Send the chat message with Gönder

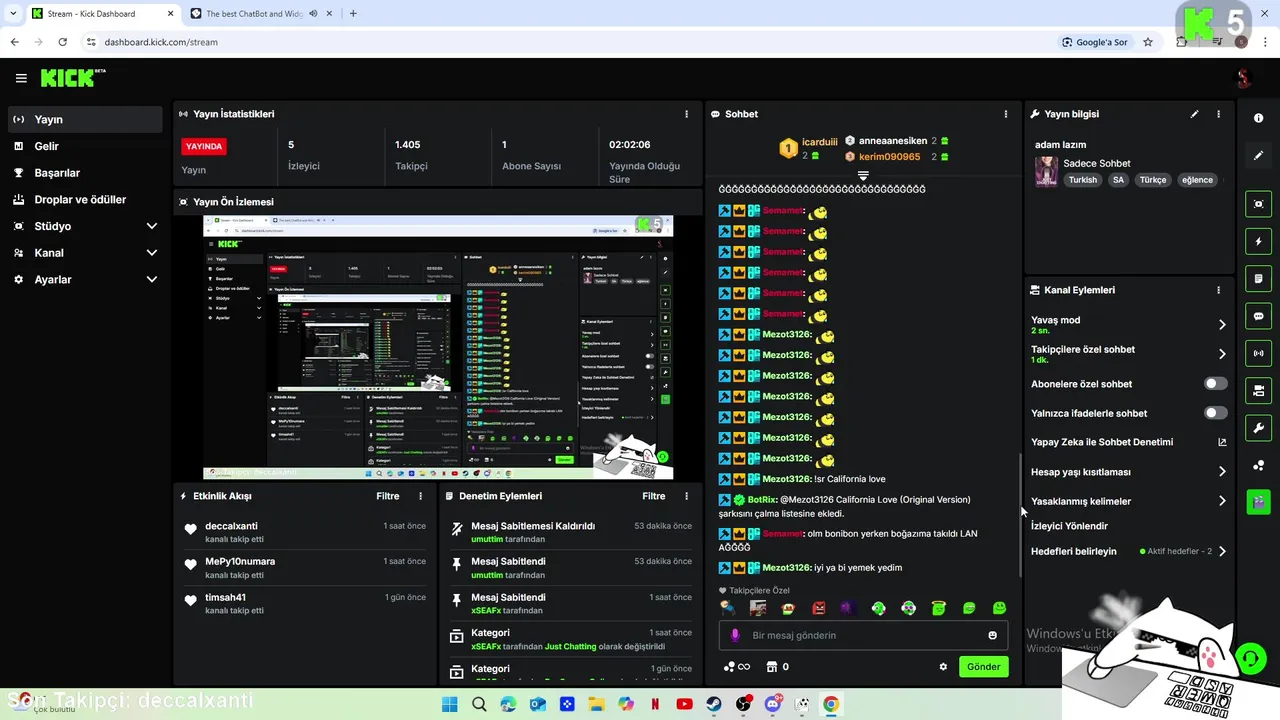(x=983, y=667)
